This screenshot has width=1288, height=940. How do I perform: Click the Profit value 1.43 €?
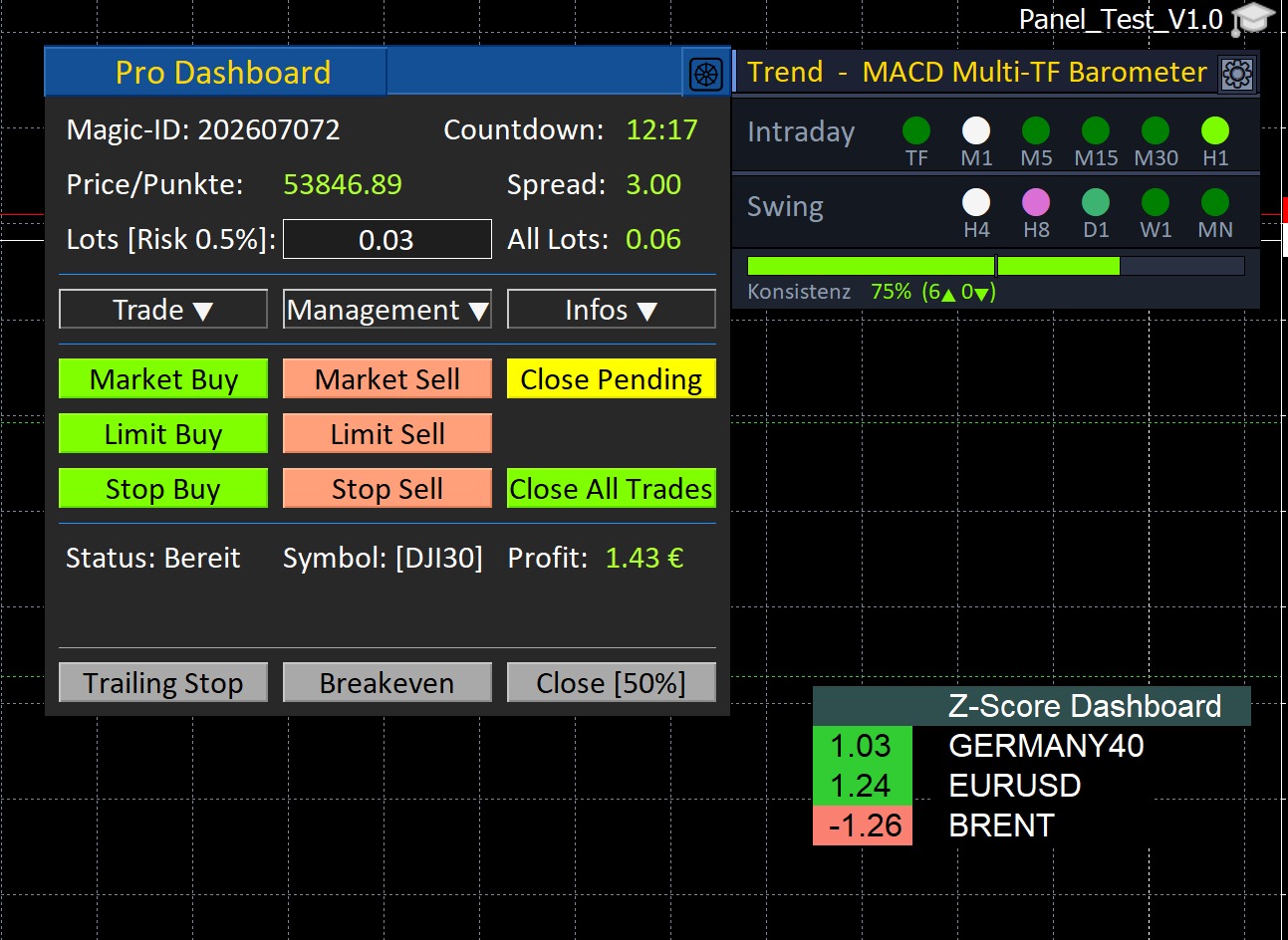point(644,558)
